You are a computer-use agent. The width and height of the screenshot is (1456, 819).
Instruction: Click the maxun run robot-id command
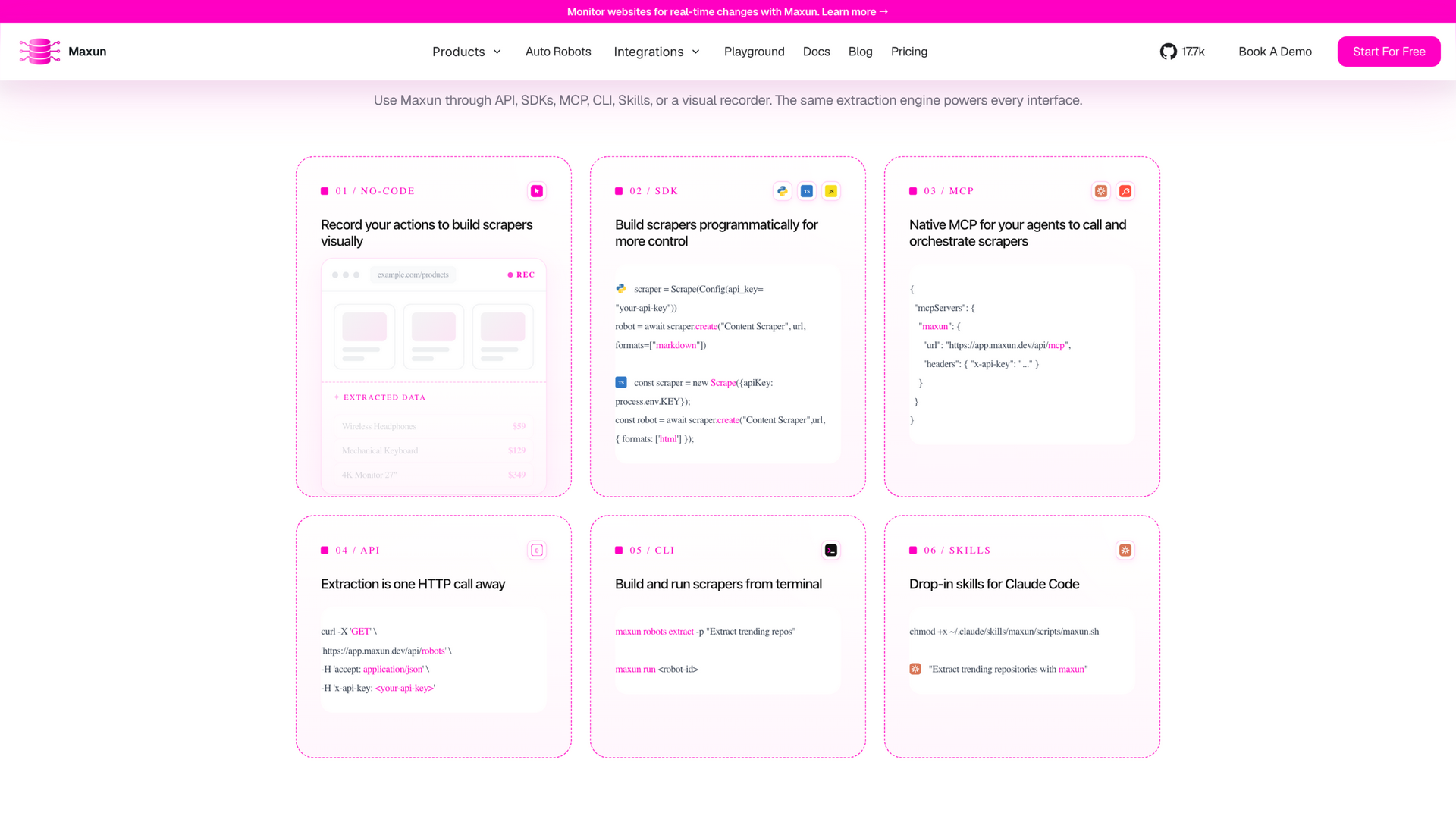[x=657, y=669]
